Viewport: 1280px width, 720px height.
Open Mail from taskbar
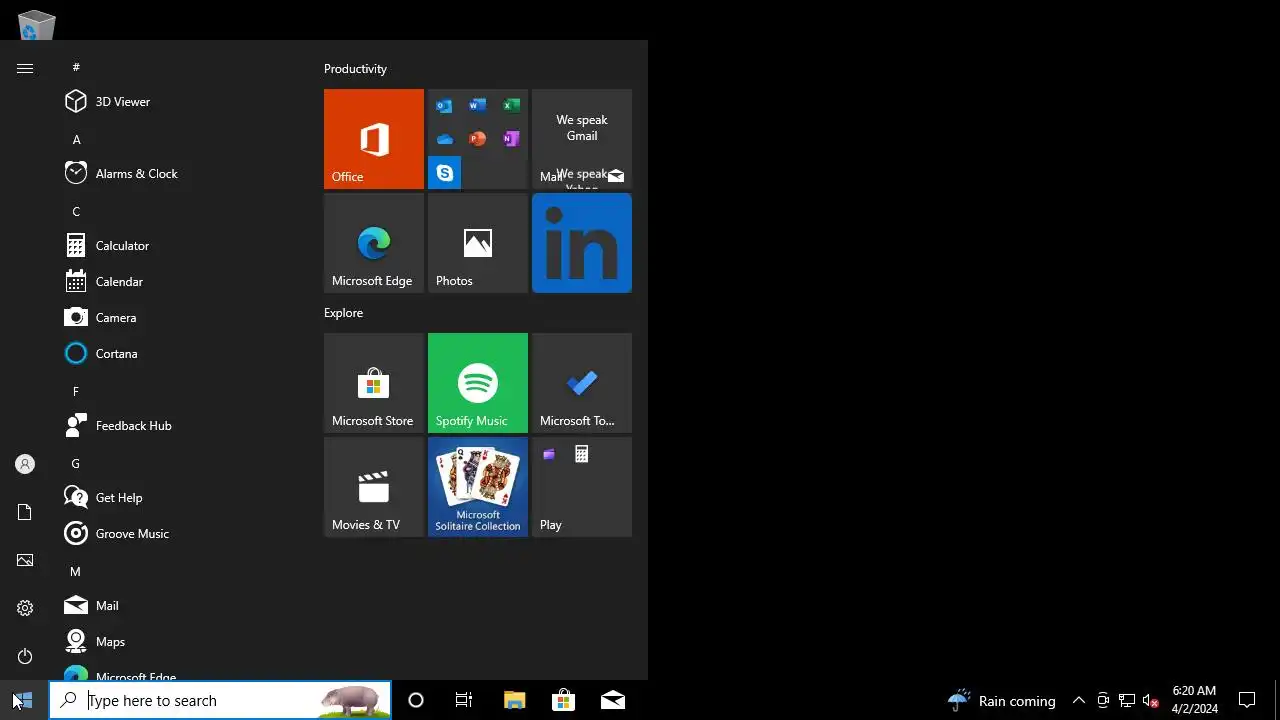[x=613, y=700]
